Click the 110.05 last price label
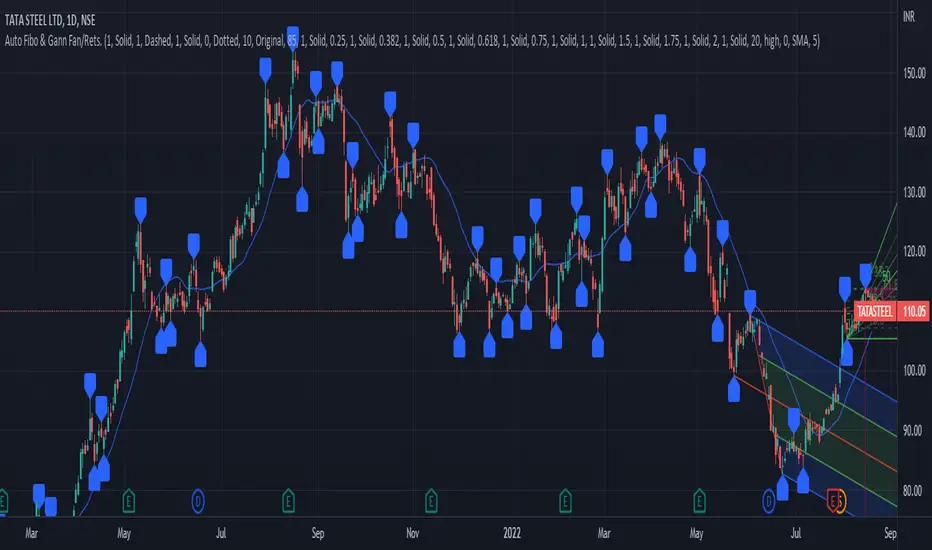 pos(914,312)
